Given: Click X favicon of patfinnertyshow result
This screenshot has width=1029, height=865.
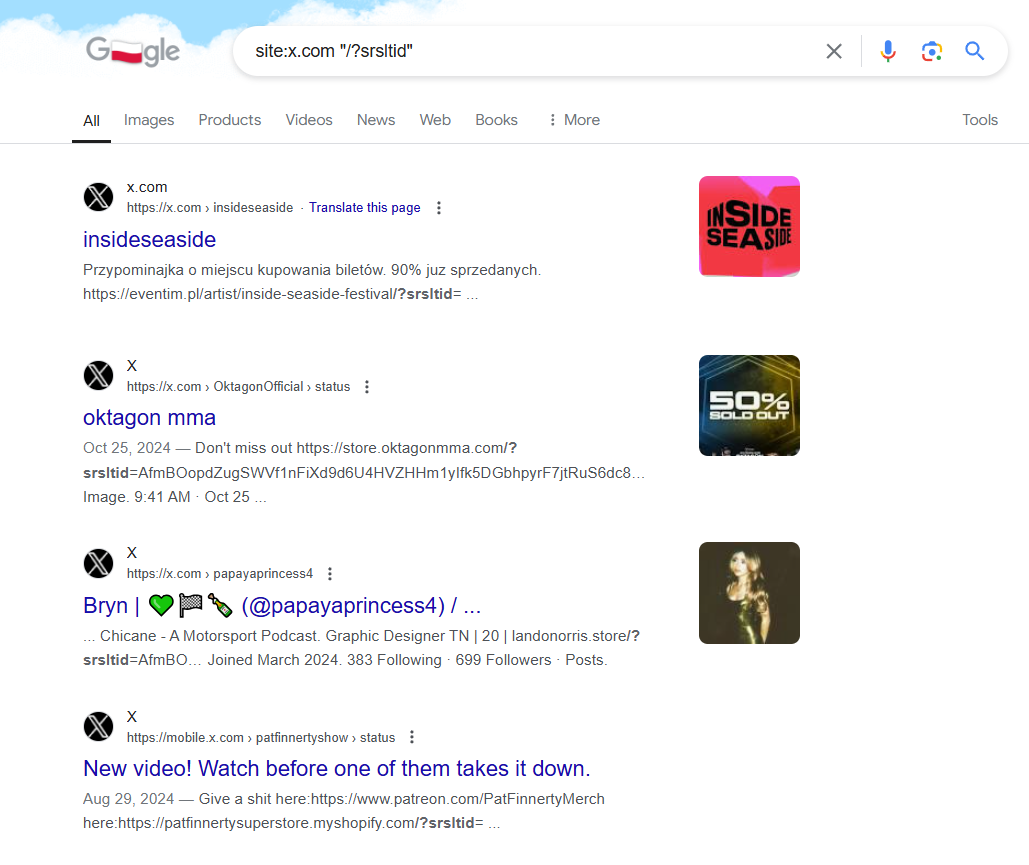Looking at the screenshot, I should pyautogui.click(x=98, y=727).
